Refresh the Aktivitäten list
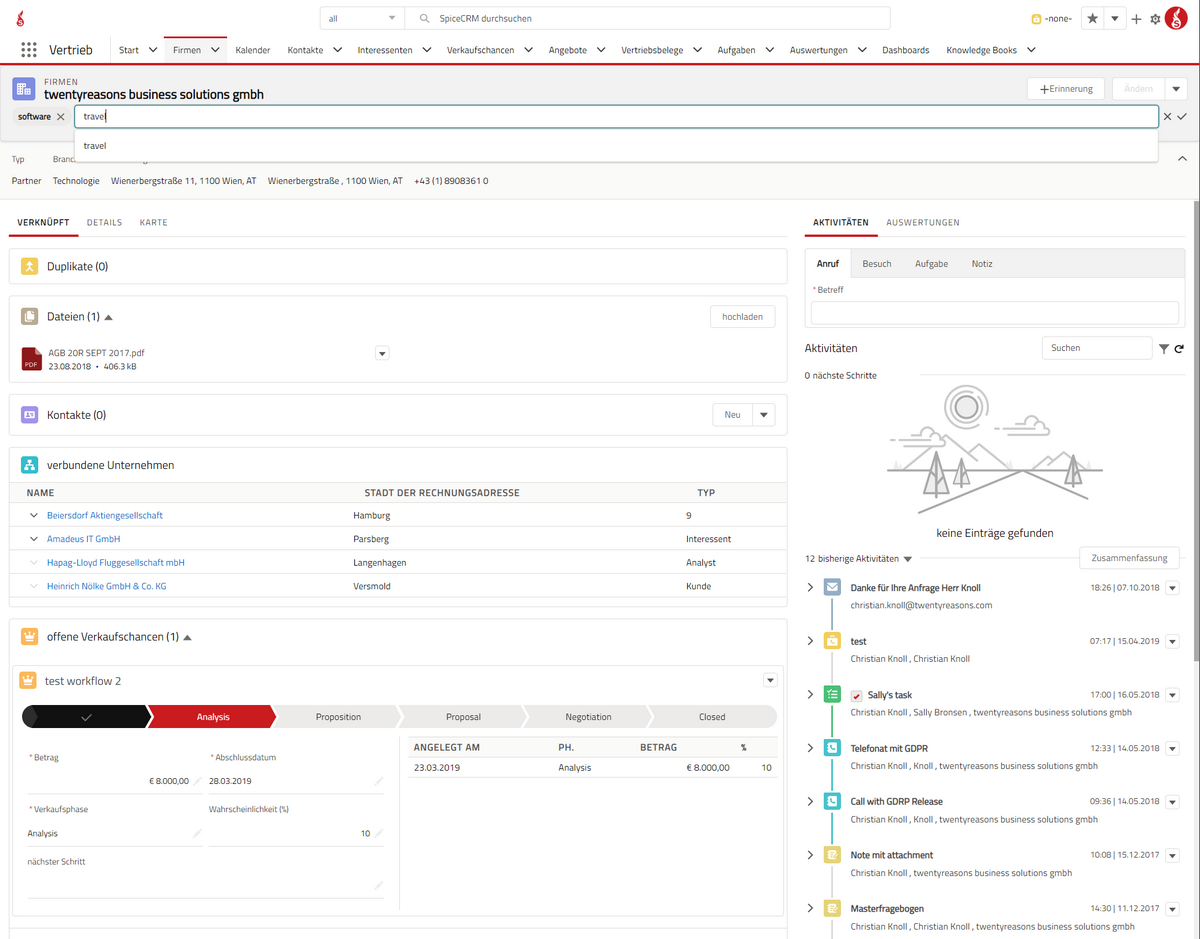The width and height of the screenshot is (1200, 939). 1180,349
